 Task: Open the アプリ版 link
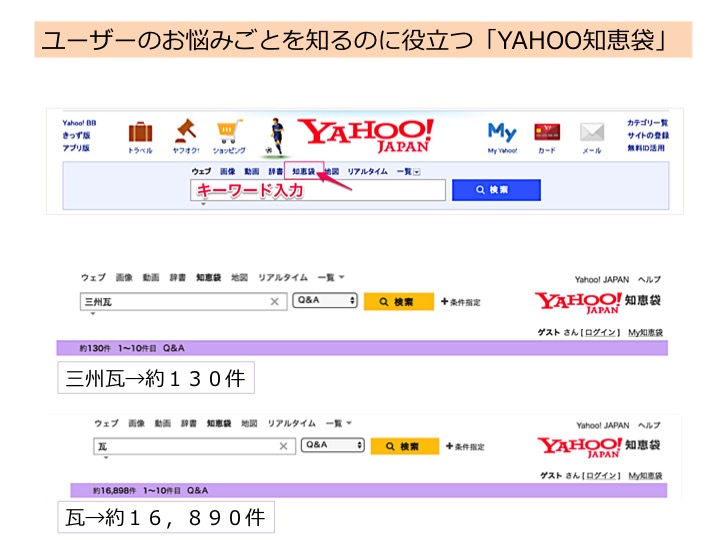coord(76,148)
